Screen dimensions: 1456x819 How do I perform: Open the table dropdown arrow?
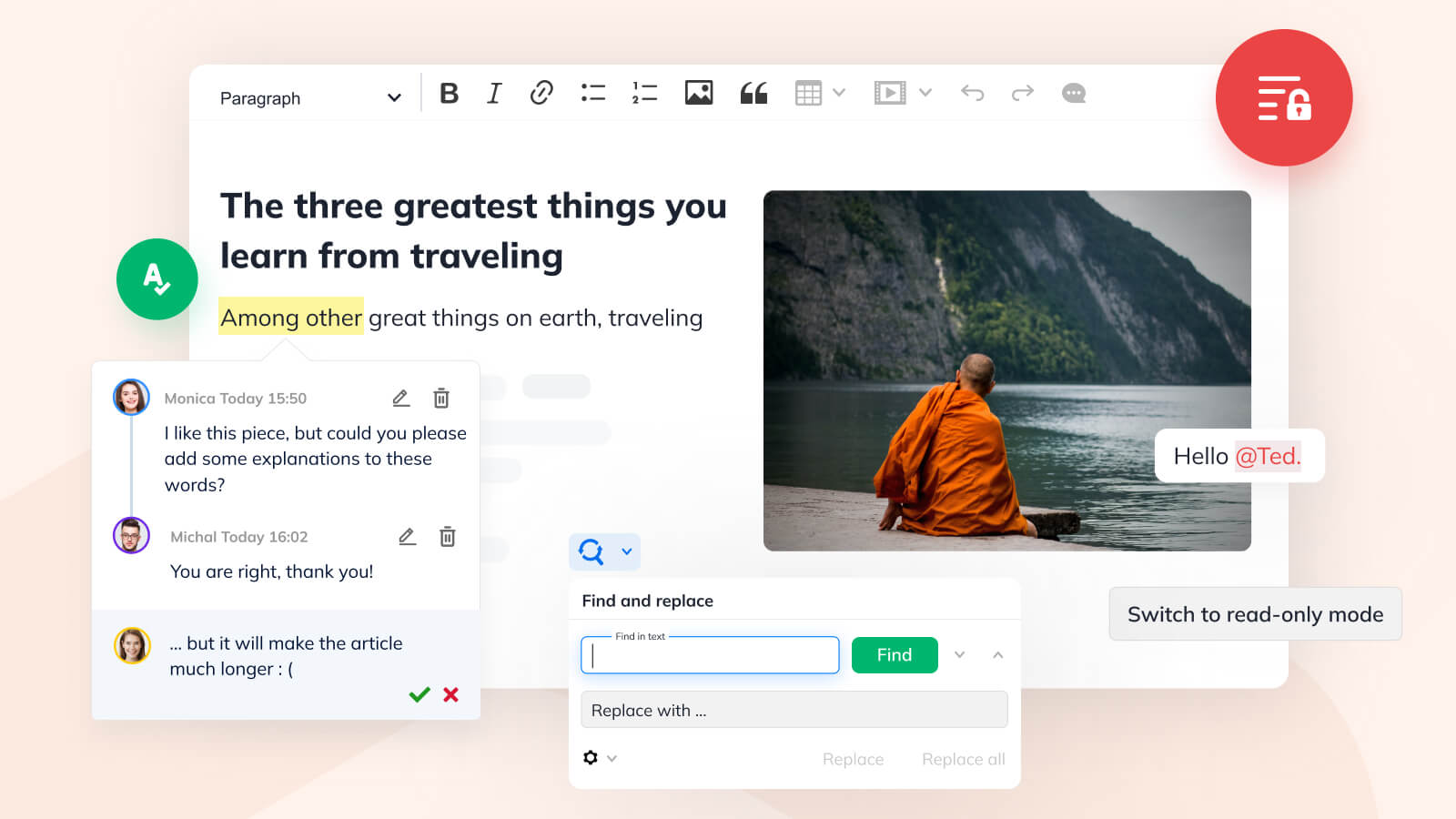tap(839, 93)
